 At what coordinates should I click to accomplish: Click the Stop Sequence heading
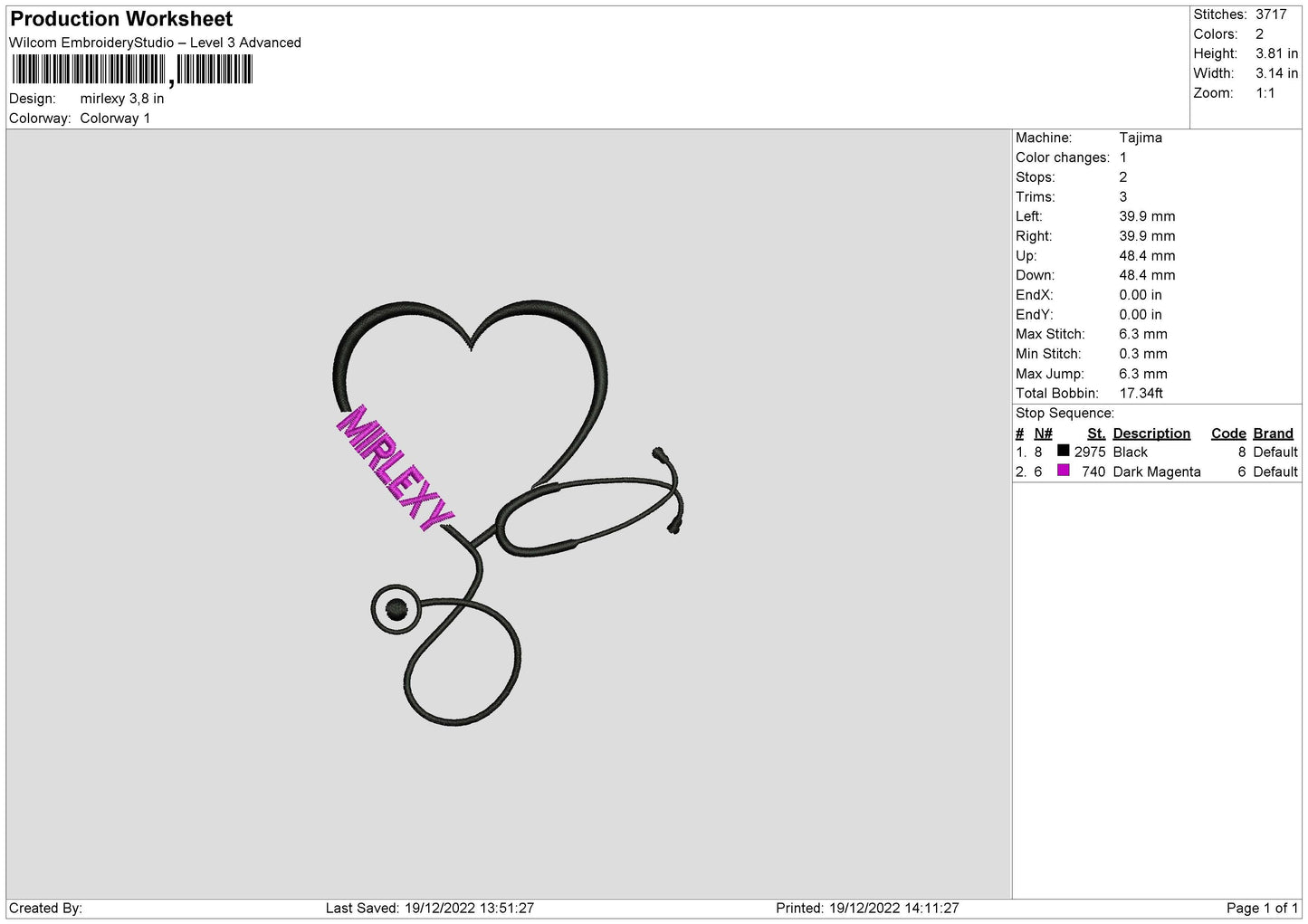pos(1065,414)
